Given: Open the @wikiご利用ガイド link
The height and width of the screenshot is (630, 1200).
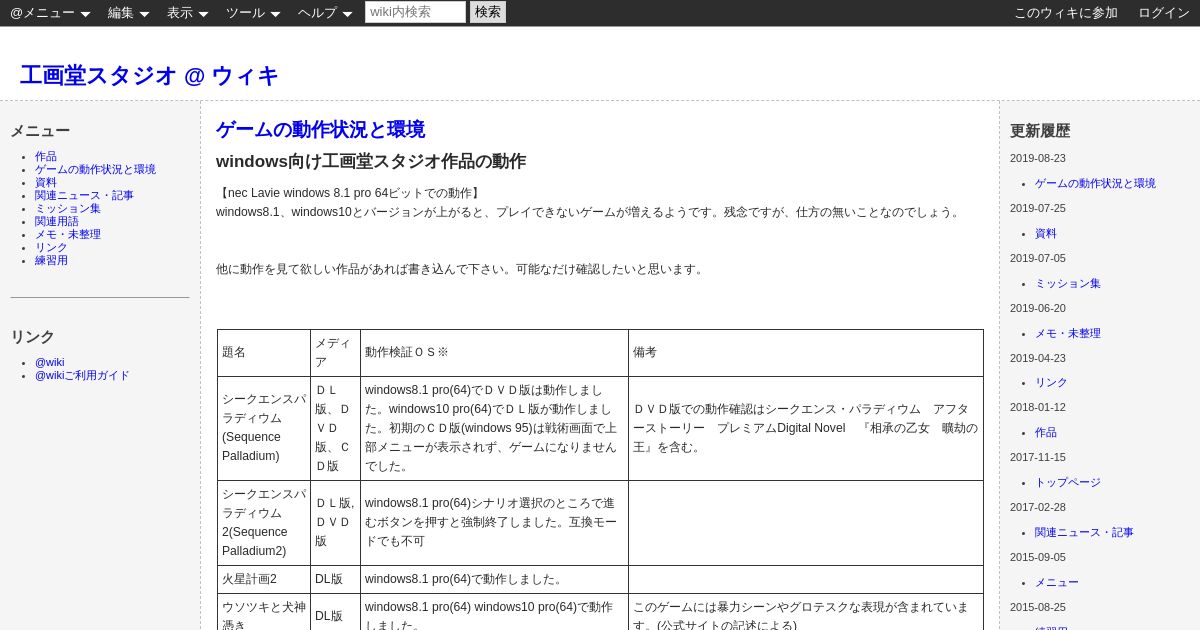Looking at the screenshot, I should pyautogui.click(x=82, y=376).
